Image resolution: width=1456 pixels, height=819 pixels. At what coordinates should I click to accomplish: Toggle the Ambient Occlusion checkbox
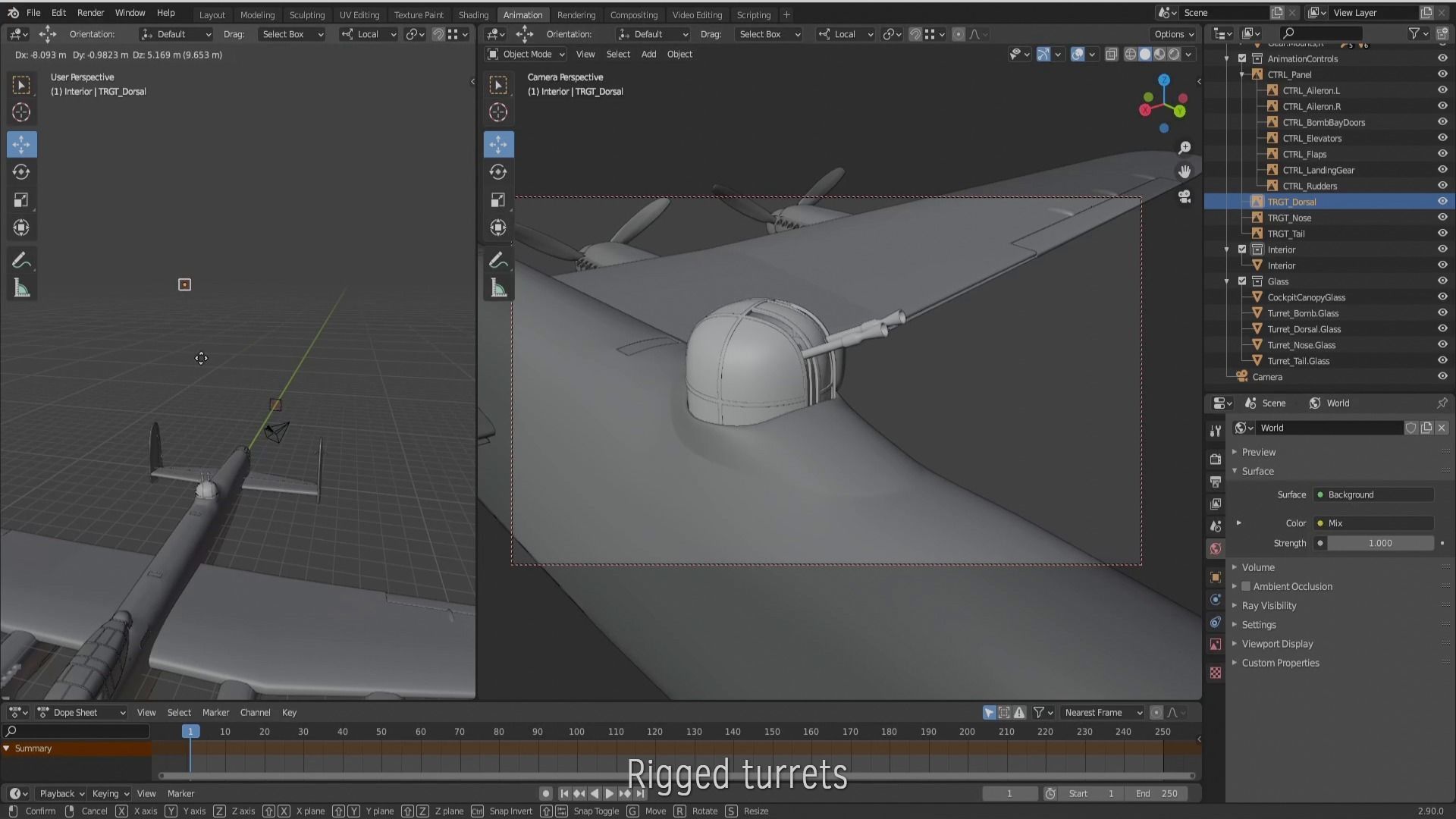coord(1246,586)
